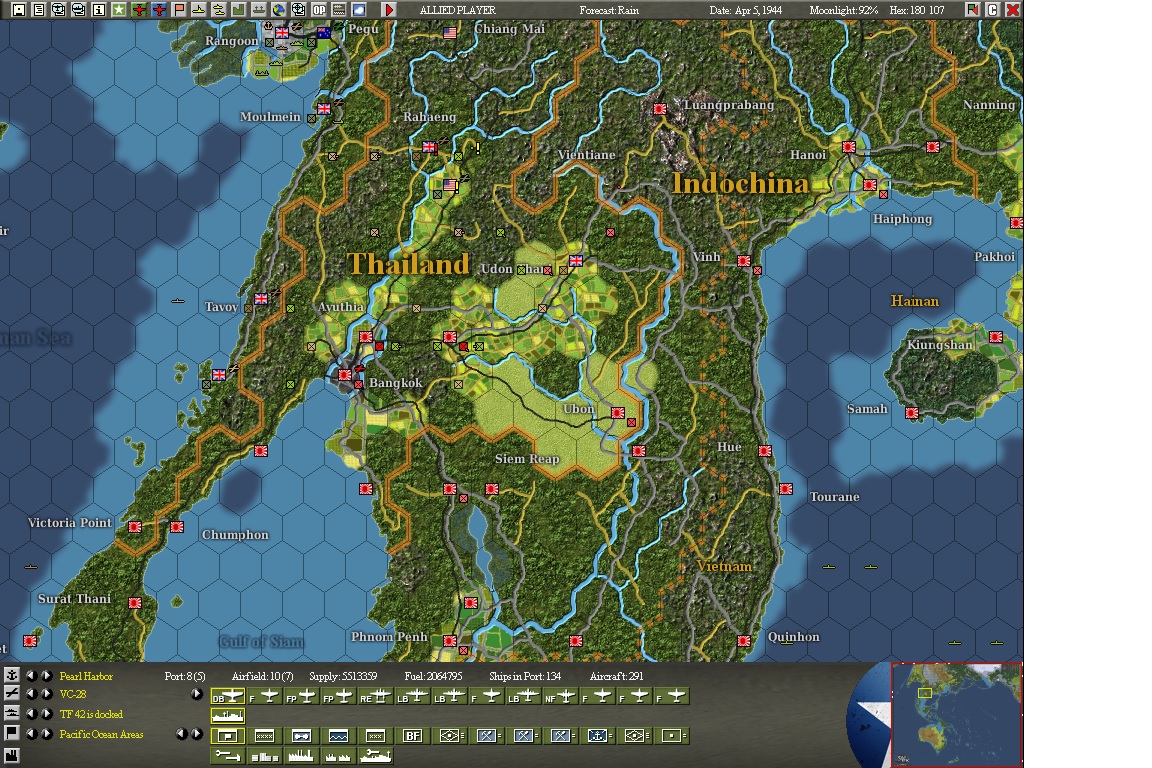
Task: Select next task force after TF 42
Action: click(46, 714)
